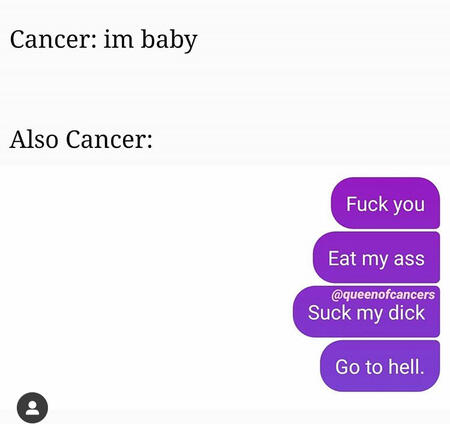Open the @queenofcancers watermark handle
The height and width of the screenshot is (424, 450).
tap(383, 295)
